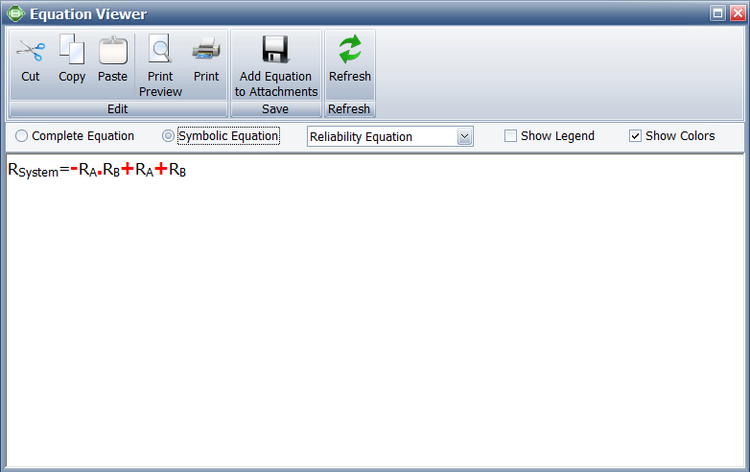The width and height of the screenshot is (750, 472).
Task: Click the Print printer icon
Action: tap(206, 49)
